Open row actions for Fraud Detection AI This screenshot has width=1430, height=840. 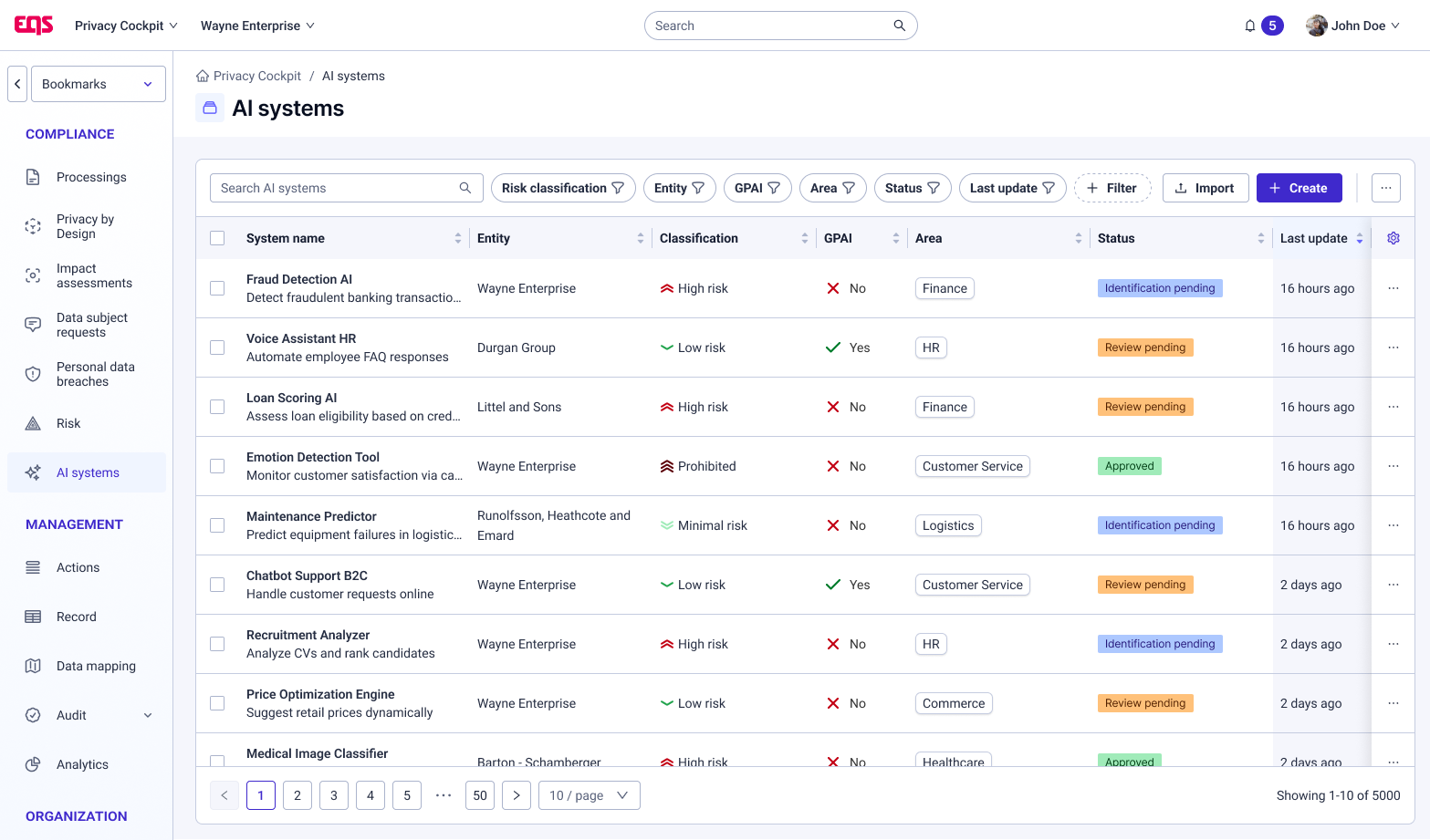tap(1393, 288)
